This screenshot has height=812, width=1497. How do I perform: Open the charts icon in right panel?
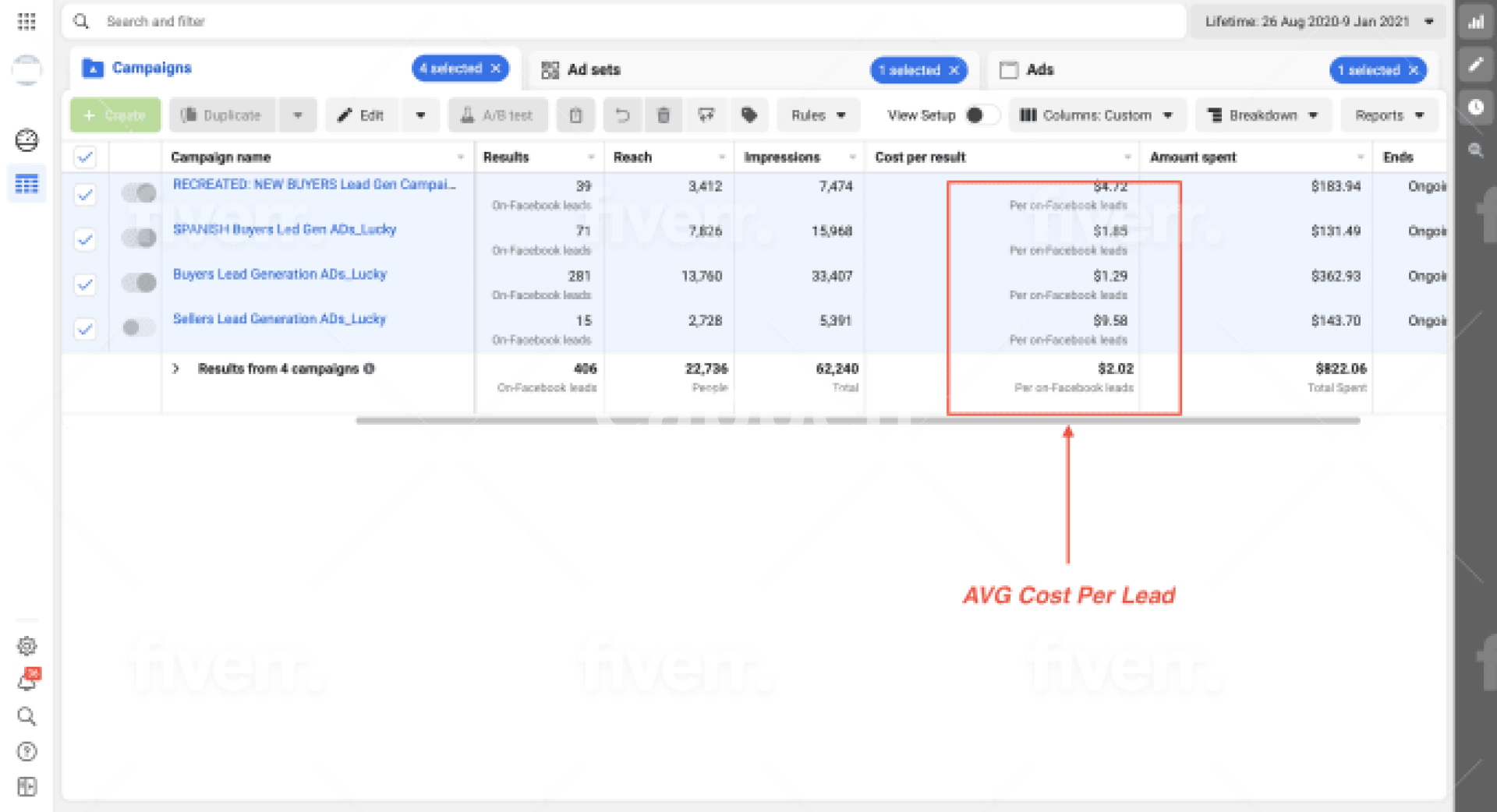pyautogui.click(x=1476, y=22)
